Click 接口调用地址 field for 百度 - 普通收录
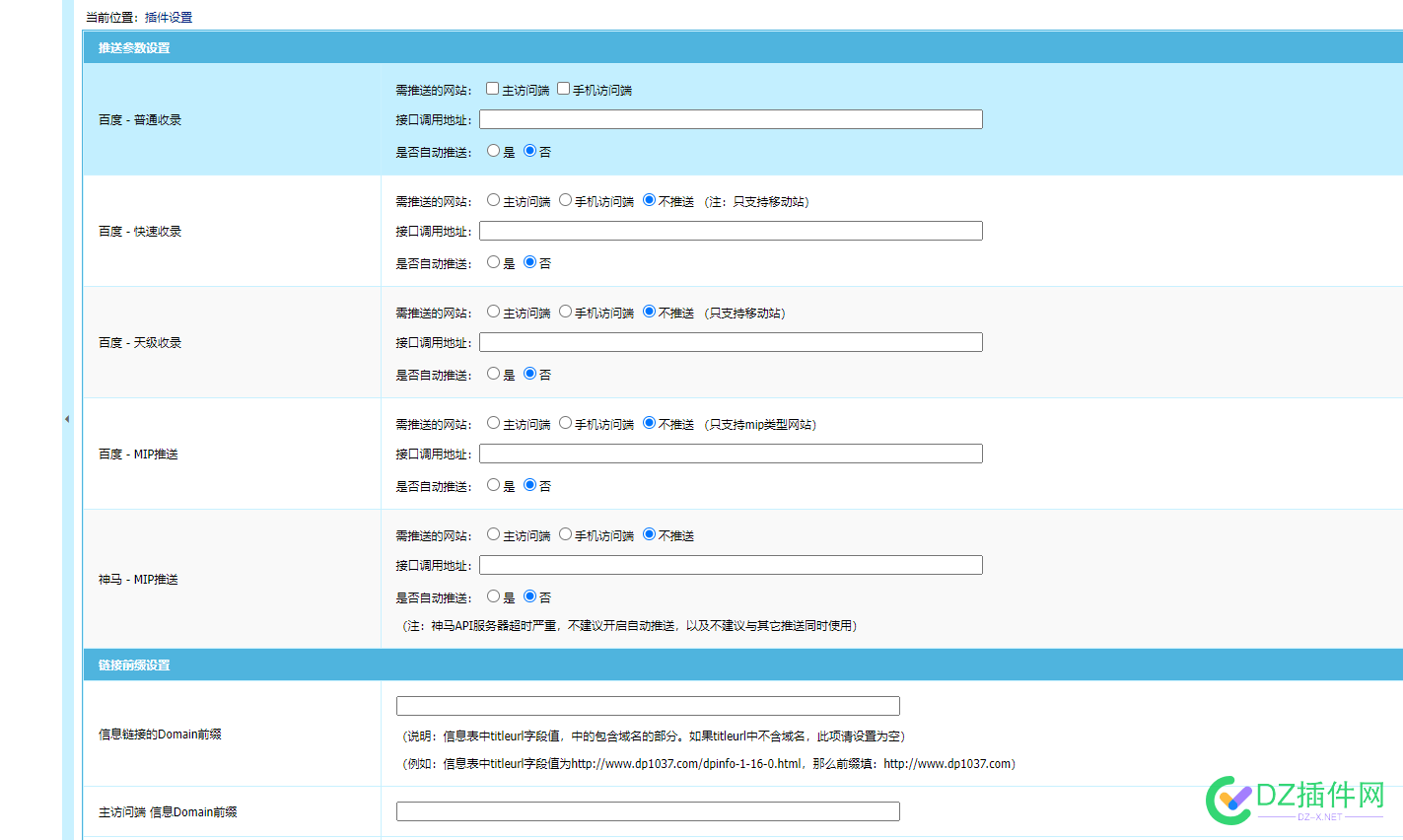The width and height of the screenshot is (1403, 840). click(731, 119)
